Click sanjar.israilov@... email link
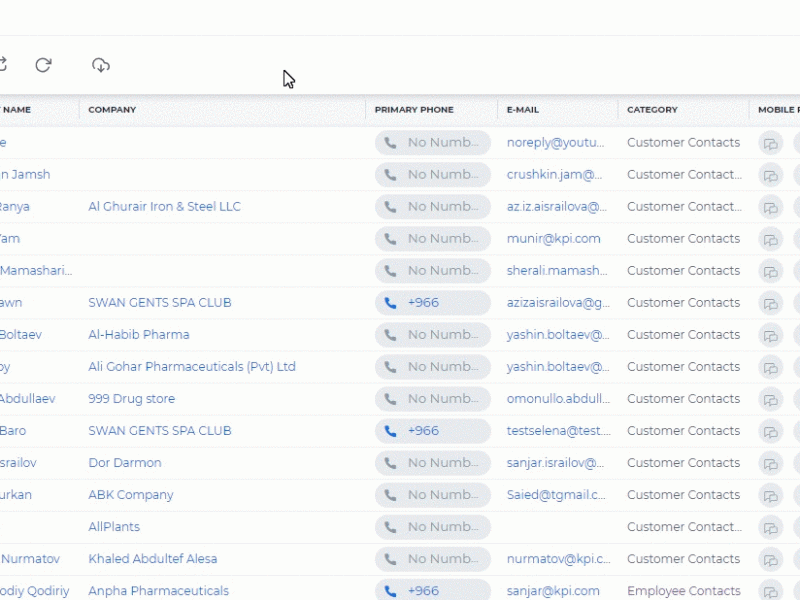 coord(556,463)
